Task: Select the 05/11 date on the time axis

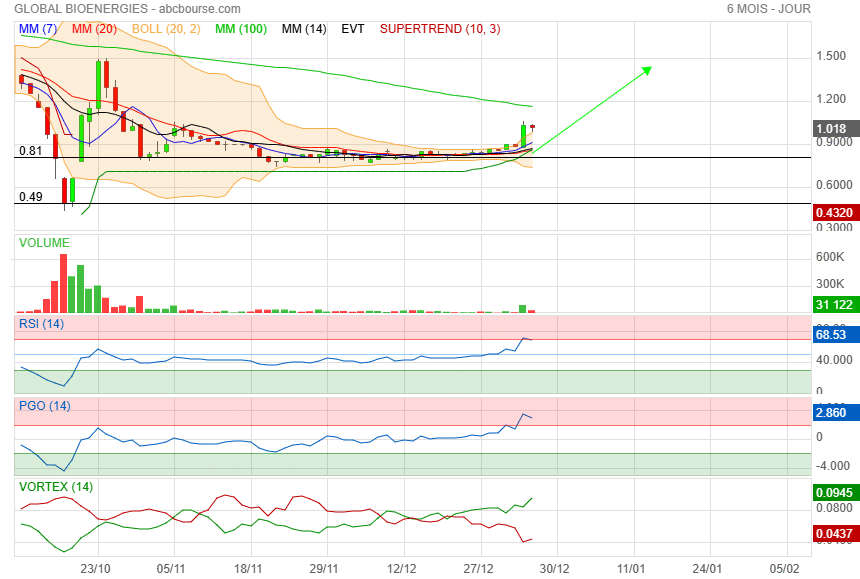Action: click(x=171, y=569)
